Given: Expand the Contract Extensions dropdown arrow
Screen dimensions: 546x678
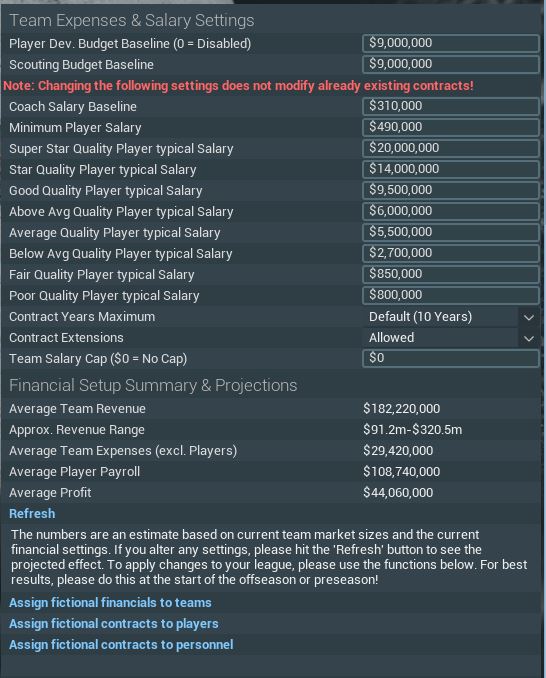Looking at the screenshot, I should [x=528, y=338].
